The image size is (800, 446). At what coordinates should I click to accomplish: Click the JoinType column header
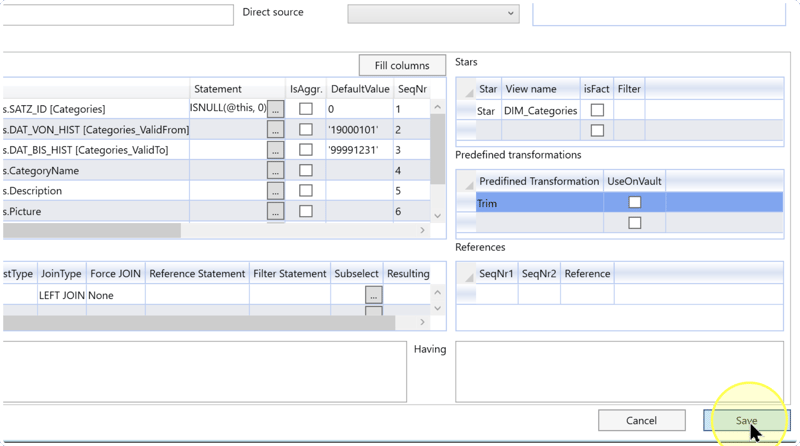61,274
